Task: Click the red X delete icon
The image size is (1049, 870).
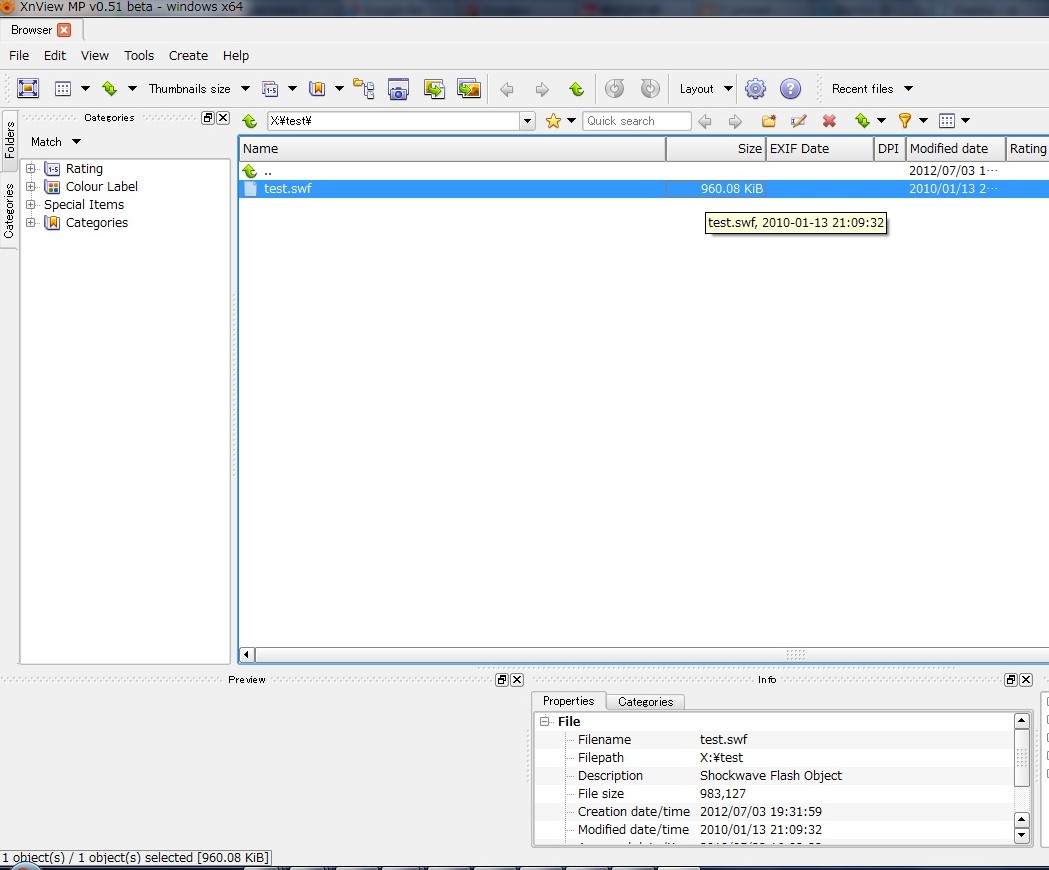Action: [830, 121]
